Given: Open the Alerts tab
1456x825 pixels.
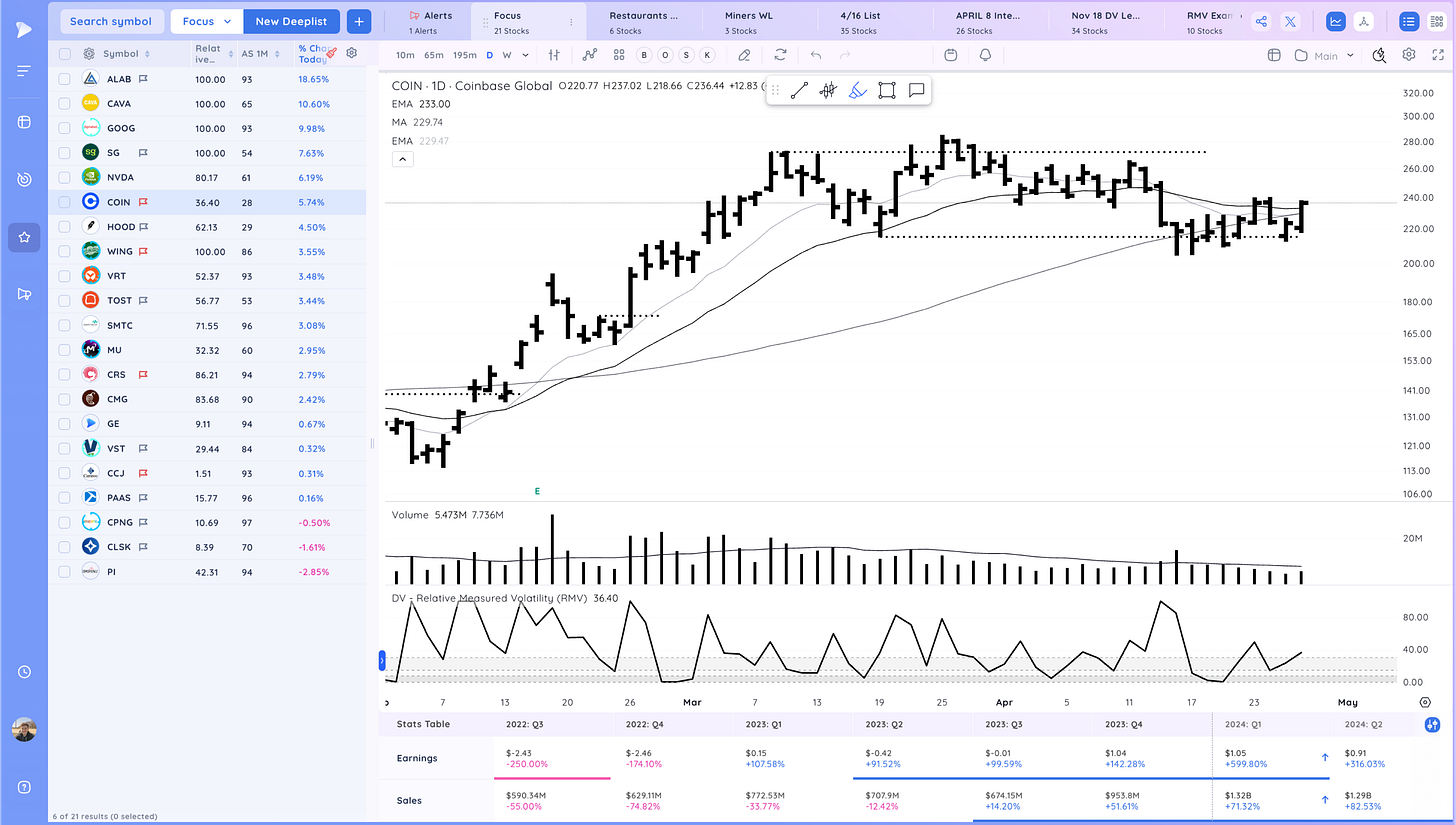Looking at the screenshot, I should click(430, 22).
